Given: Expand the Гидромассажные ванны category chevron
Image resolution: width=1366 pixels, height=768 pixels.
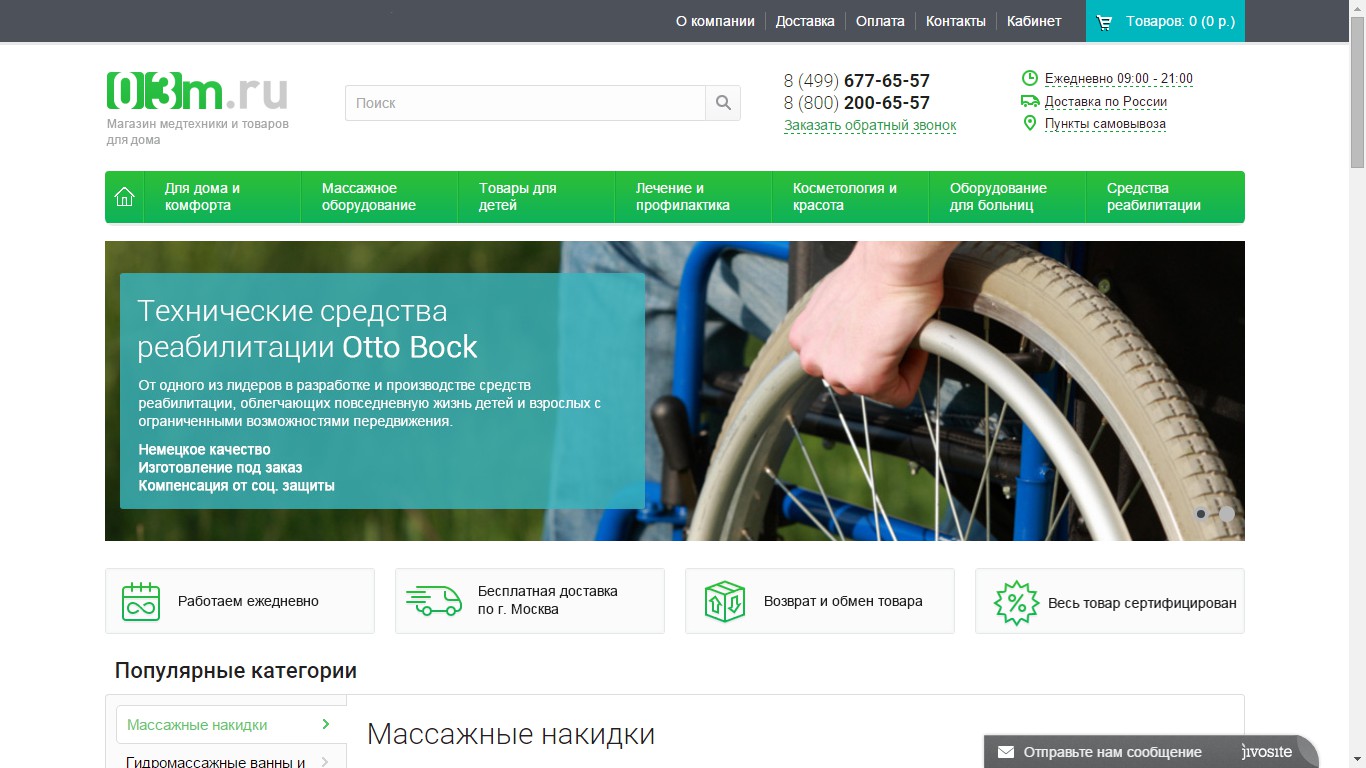Looking at the screenshot, I should (326, 762).
